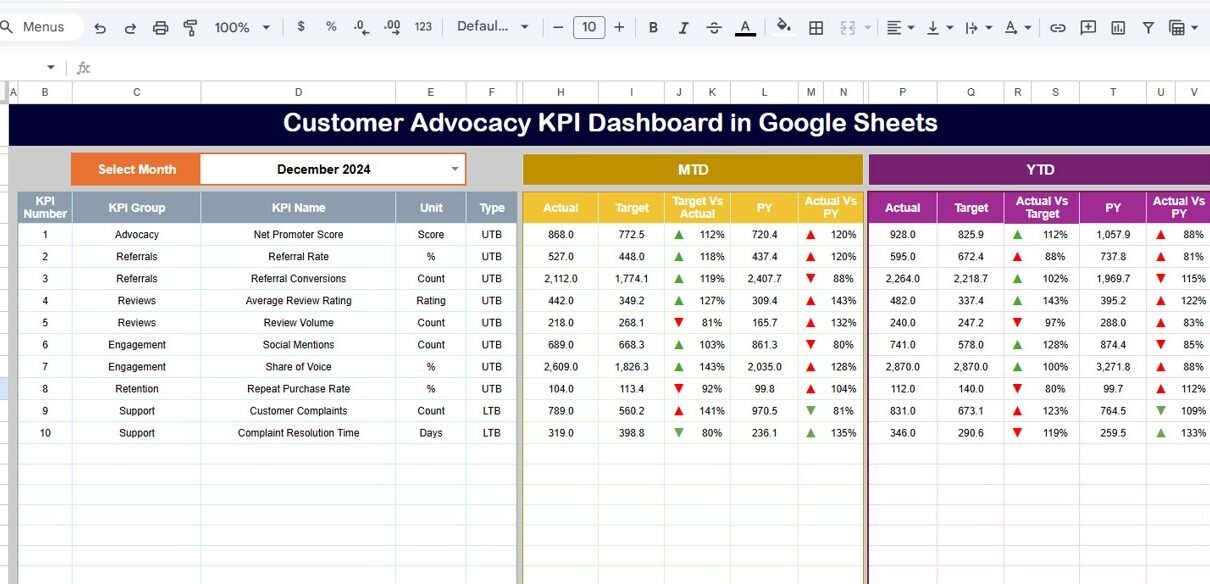
Task: Open the horizontal align menu
Action: (900, 28)
